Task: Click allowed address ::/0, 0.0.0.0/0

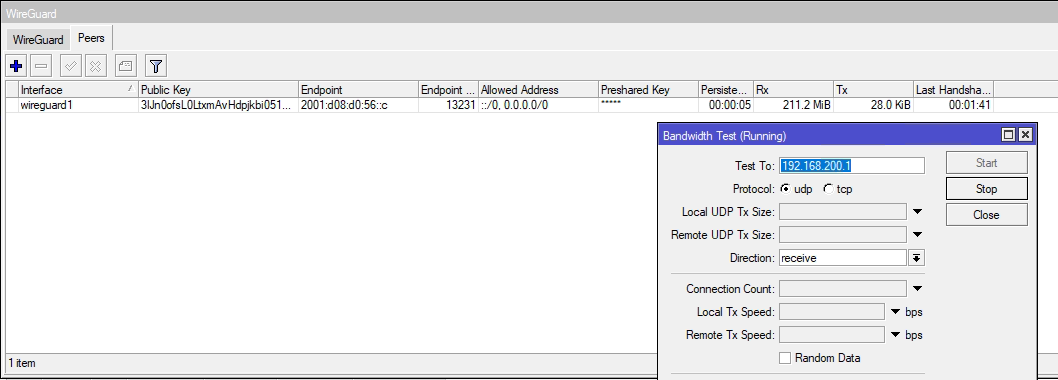Action: [538, 105]
